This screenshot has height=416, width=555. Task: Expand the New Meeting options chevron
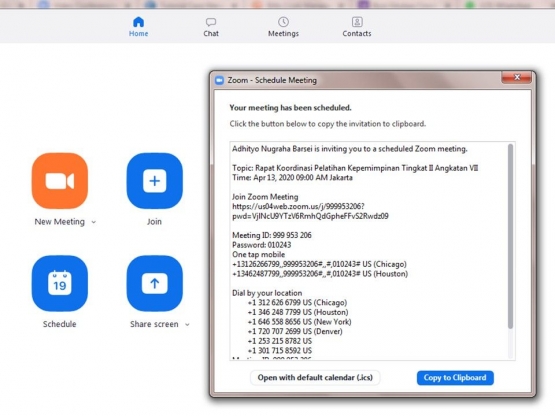click(94, 222)
